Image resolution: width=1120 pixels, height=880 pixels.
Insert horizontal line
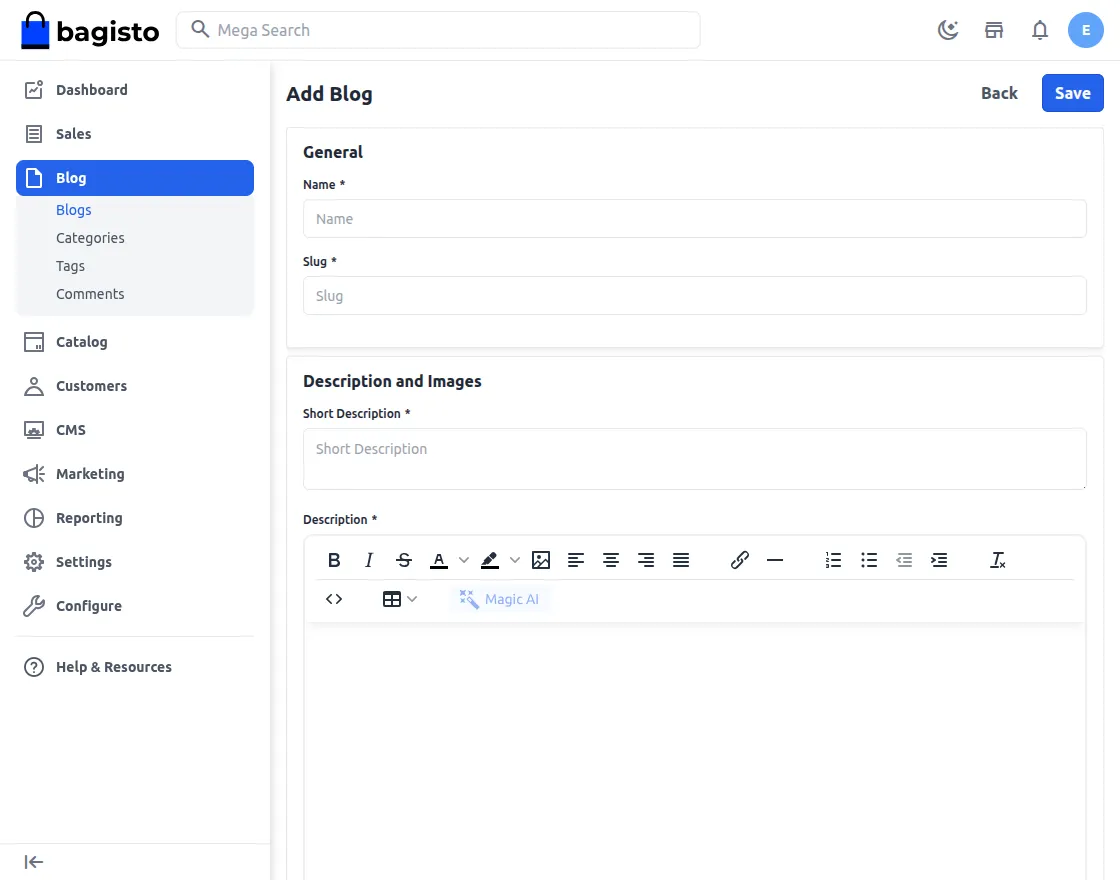775,560
